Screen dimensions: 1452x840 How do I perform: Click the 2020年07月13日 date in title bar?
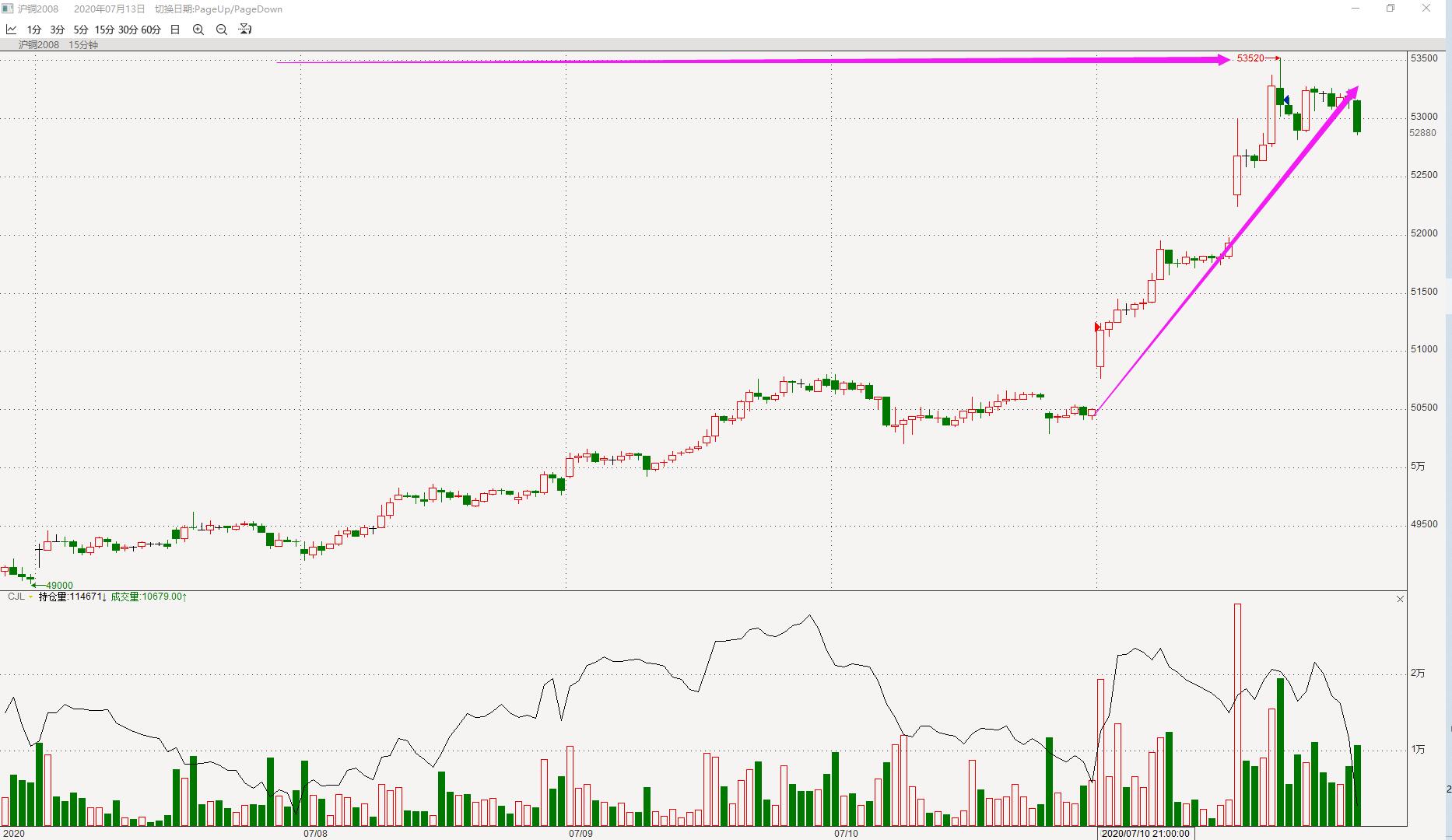110,9
